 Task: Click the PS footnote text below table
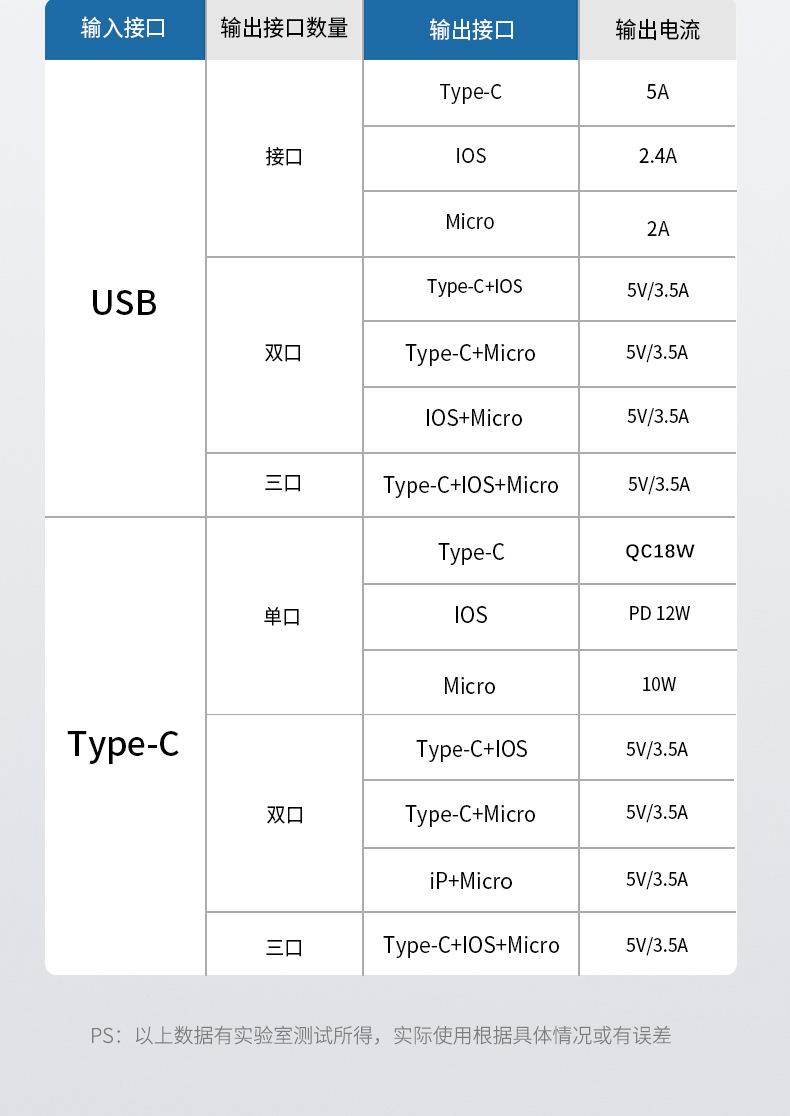click(380, 1036)
